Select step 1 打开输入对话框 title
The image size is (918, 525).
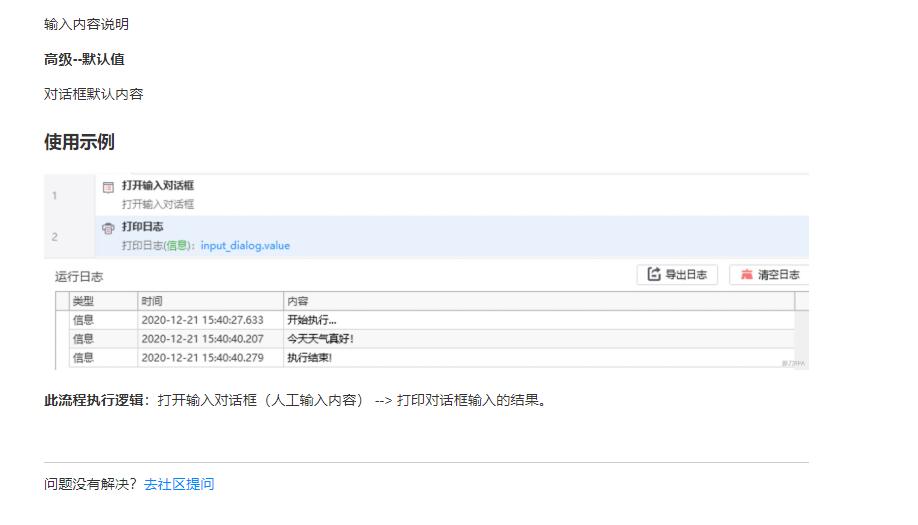[x=157, y=186]
